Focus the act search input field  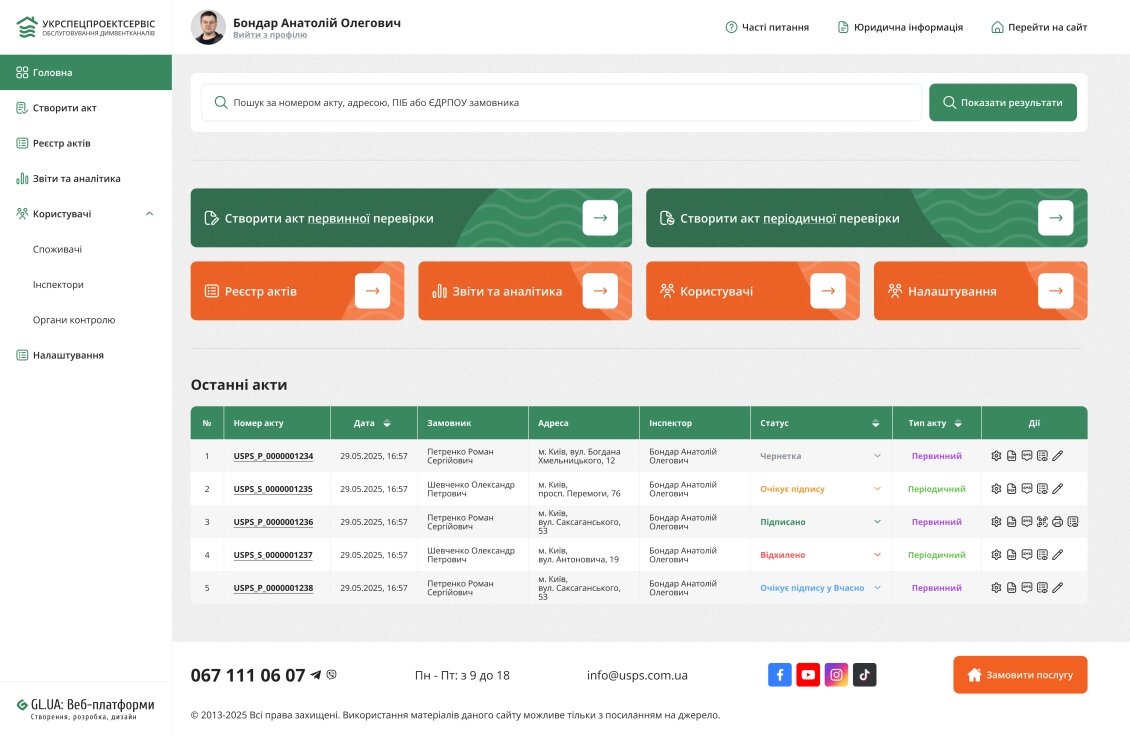coord(561,102)
